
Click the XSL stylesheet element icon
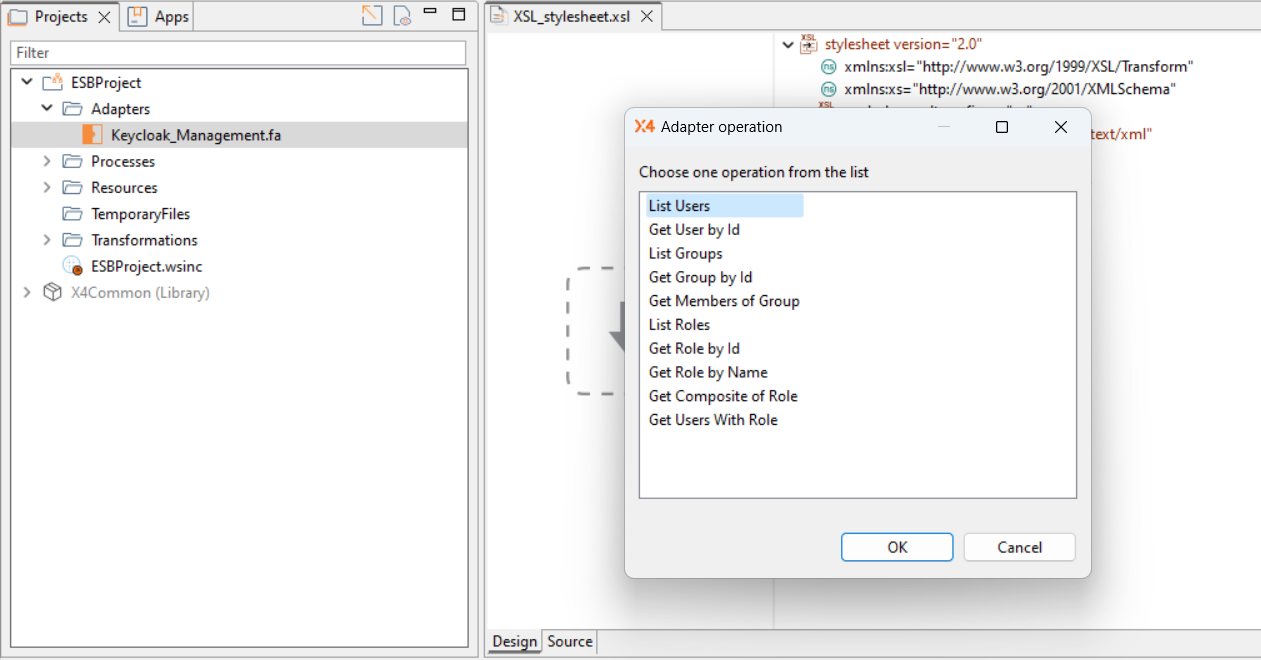pos(809,43)
